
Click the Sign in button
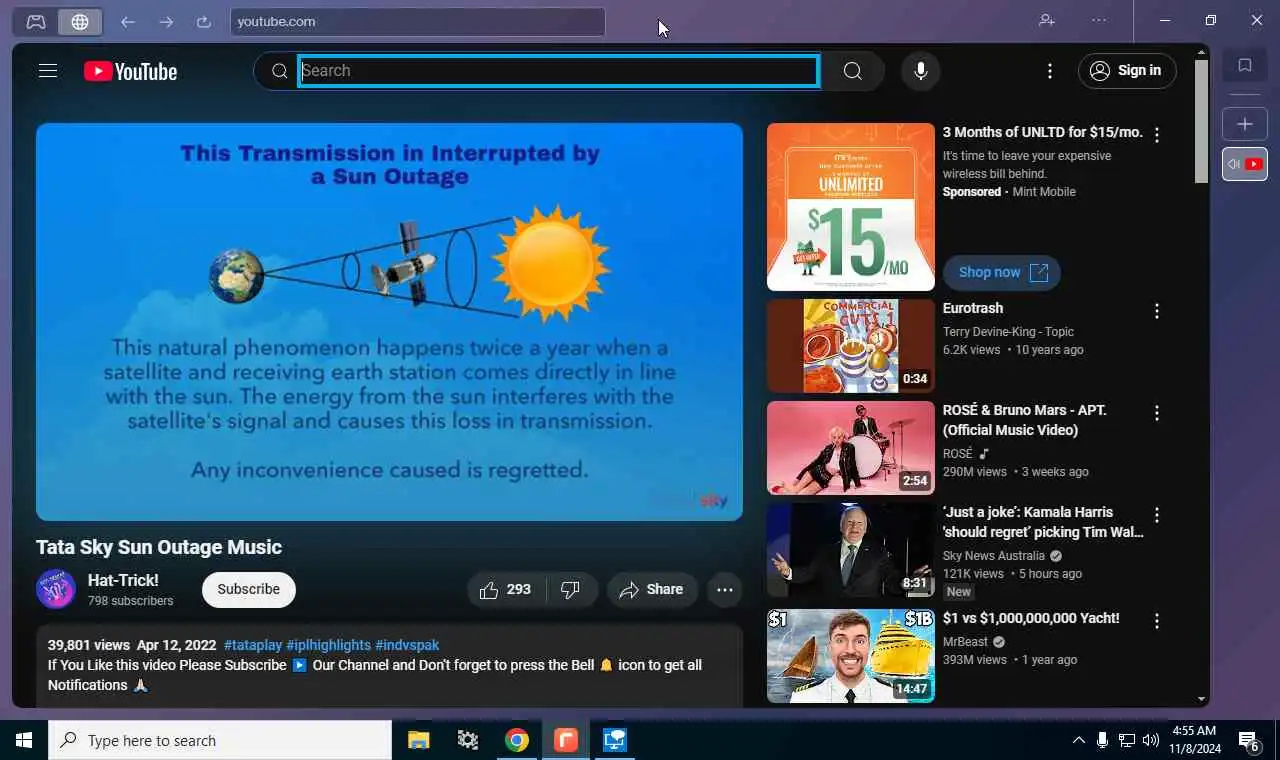click(x=1127, y=71)
